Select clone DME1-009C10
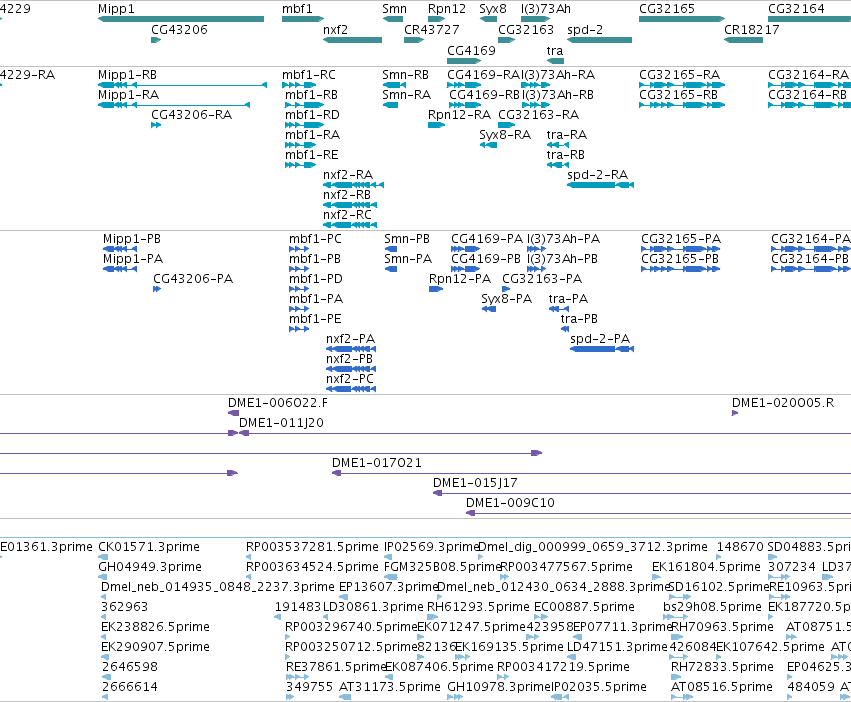The width and height of the screenshot is (851, 702). 510,503
